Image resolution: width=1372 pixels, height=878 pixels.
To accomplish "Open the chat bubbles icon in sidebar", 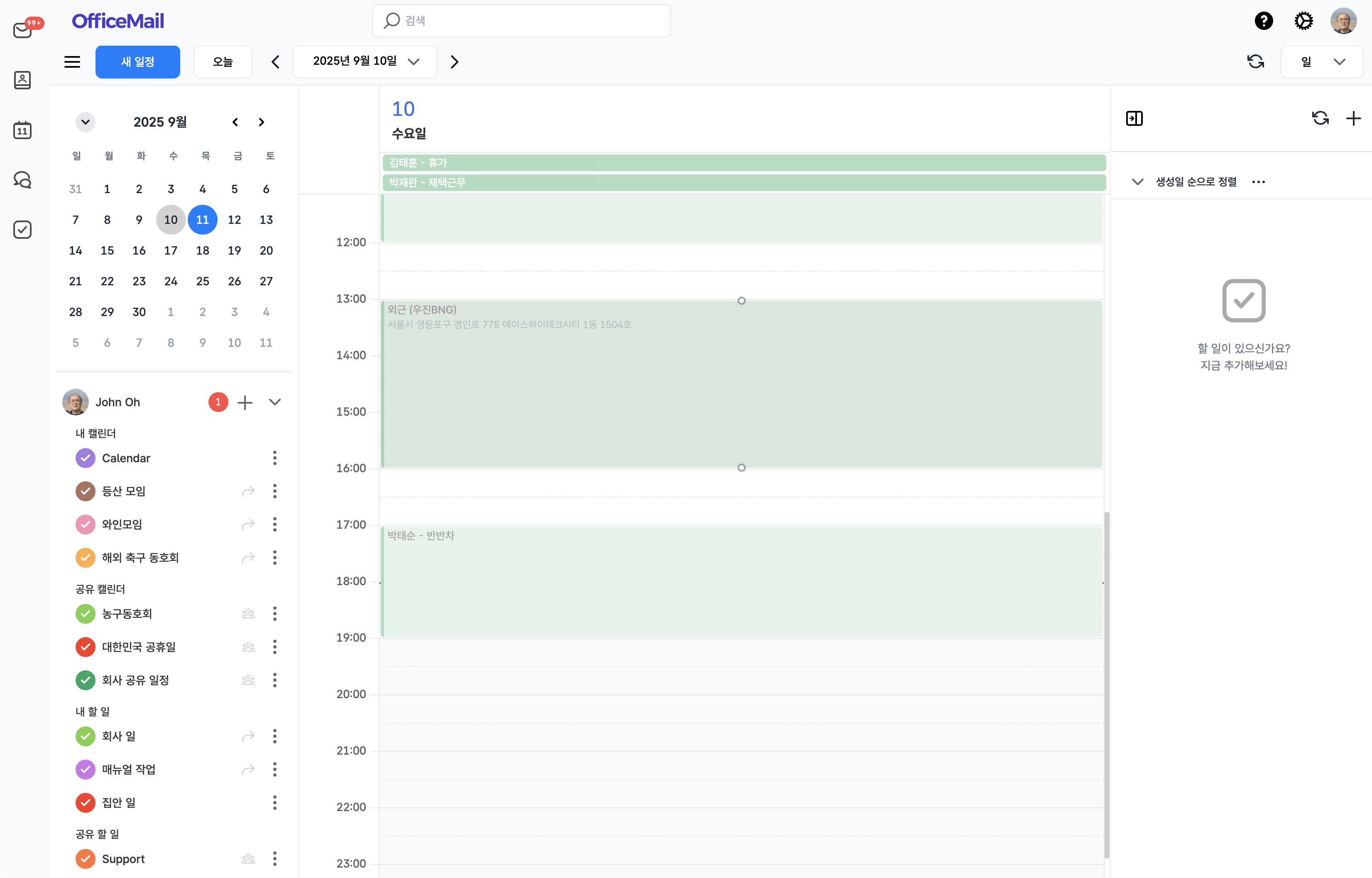I will click(x=22, y=180).
